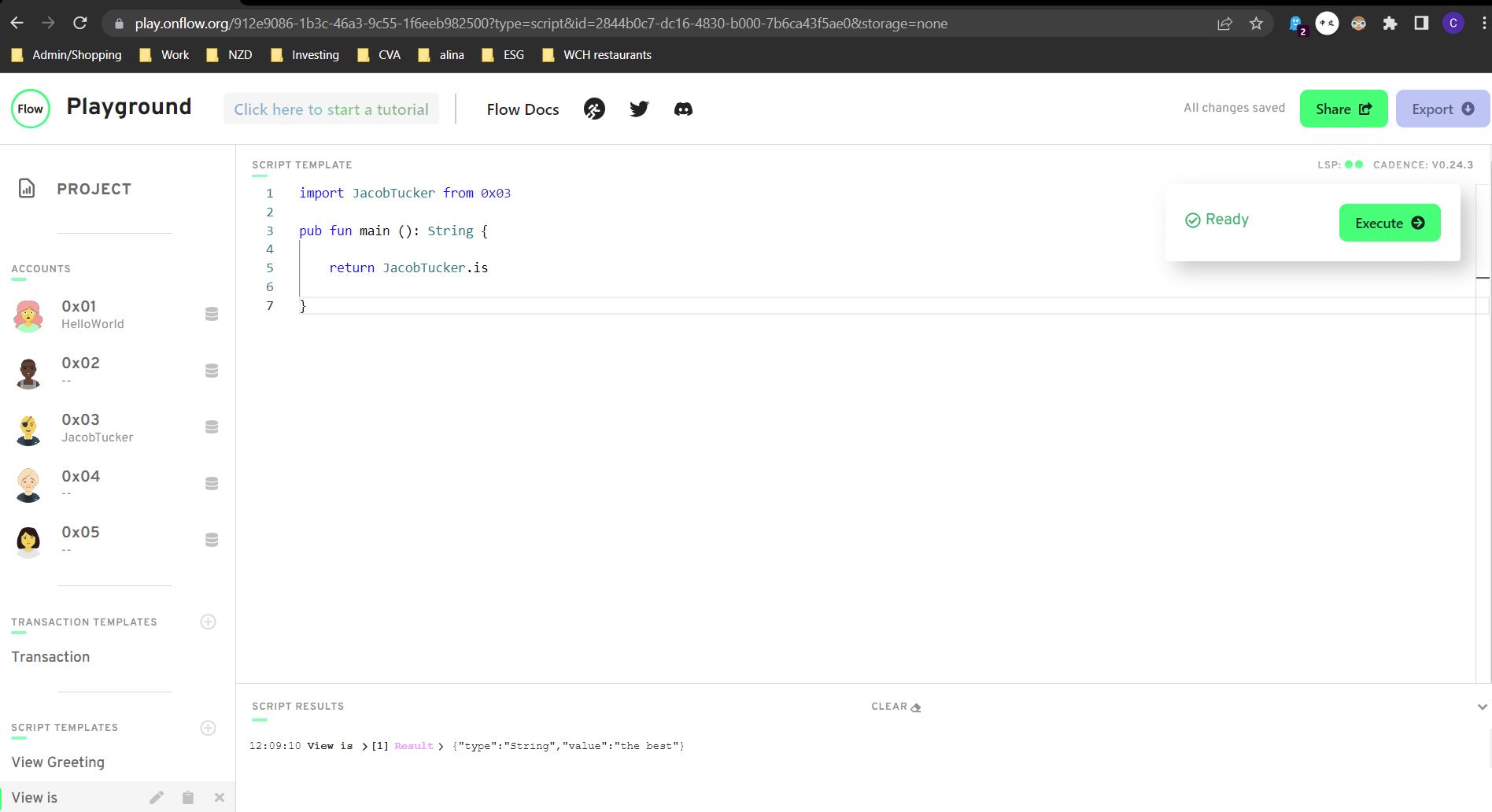Open the View Greeting script template
The height and width of the screenshot is (812, 1492).
[58, 762]
